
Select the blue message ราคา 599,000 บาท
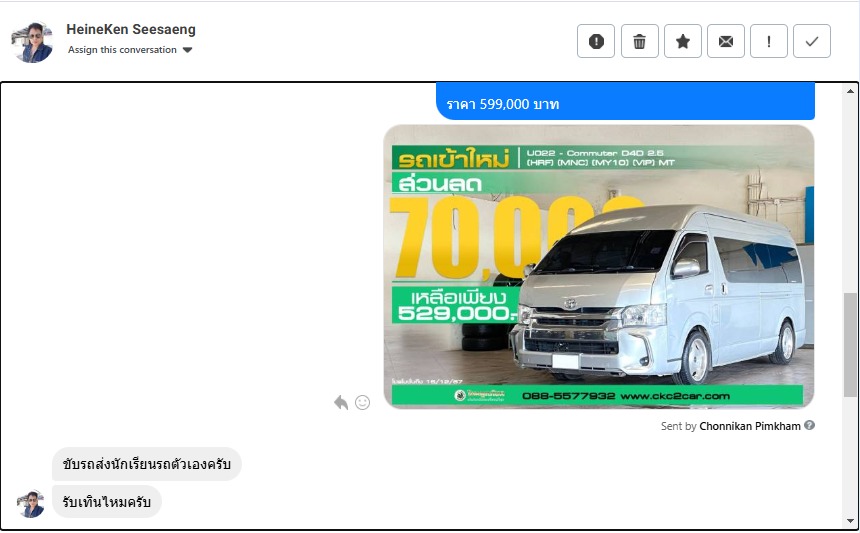625,101
